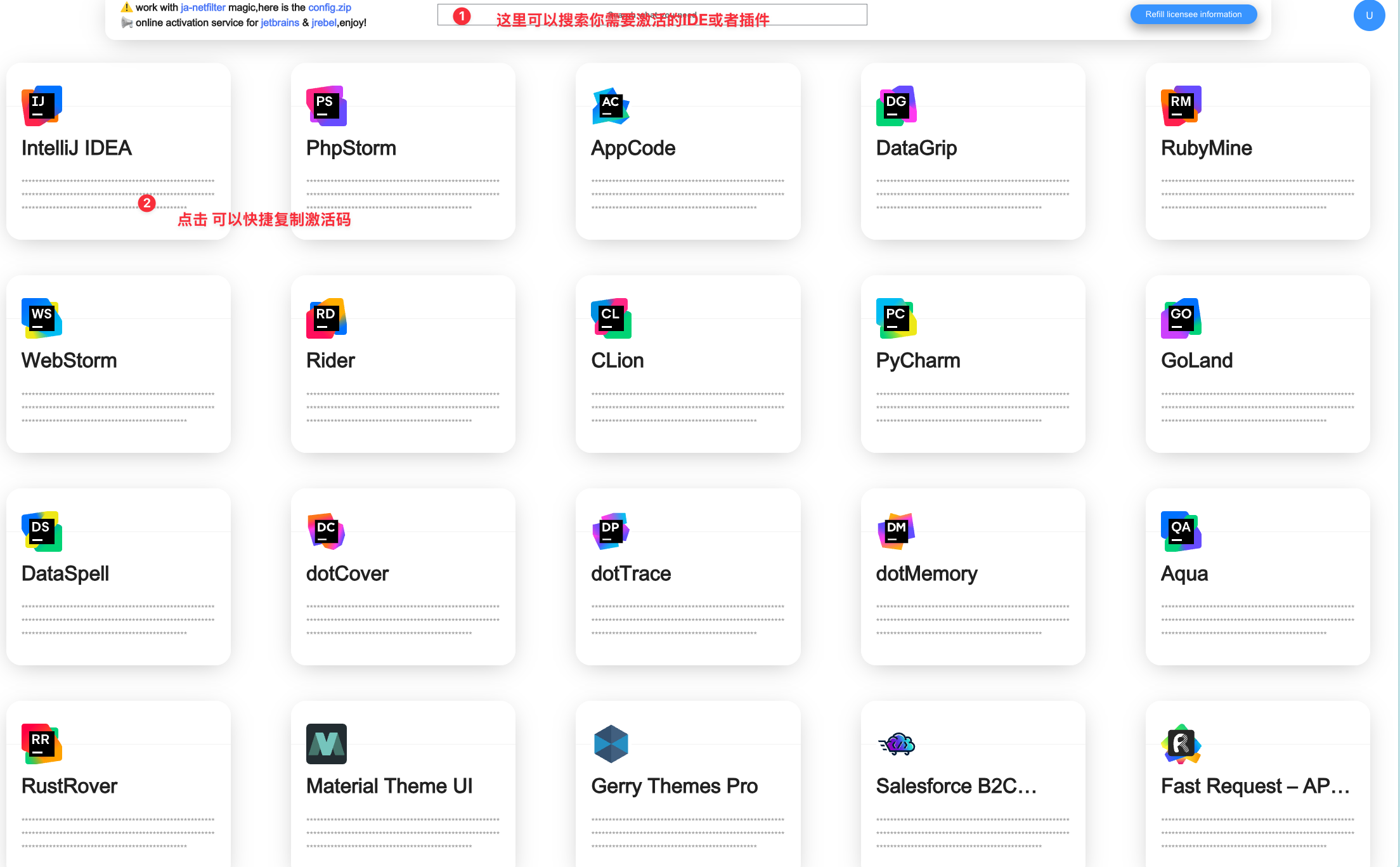Image resolution: width=1400 pixels, height=867 pixels.
Task: Click the blue U user avatar
Action: point(1369,15)
